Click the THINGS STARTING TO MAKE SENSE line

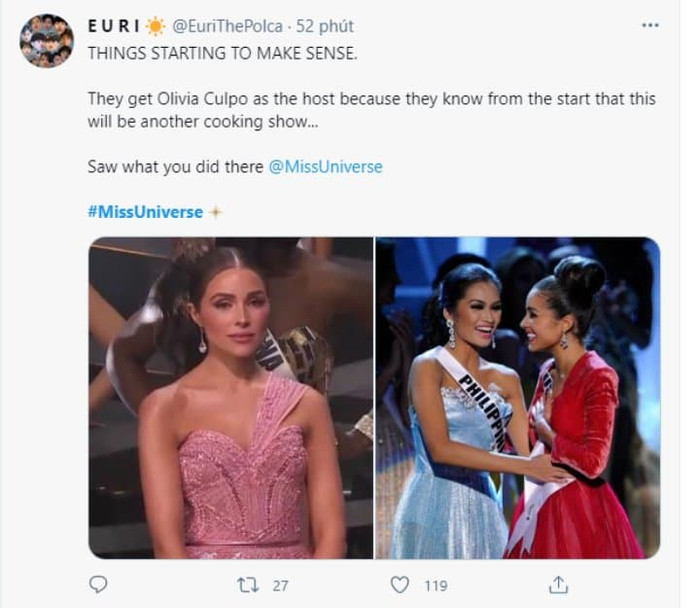222,54
